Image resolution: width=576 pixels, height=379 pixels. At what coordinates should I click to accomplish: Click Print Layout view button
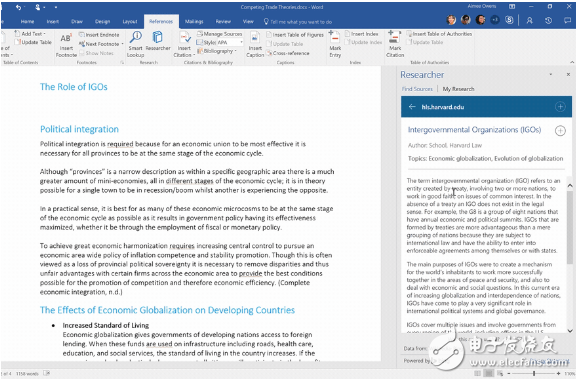488,374
